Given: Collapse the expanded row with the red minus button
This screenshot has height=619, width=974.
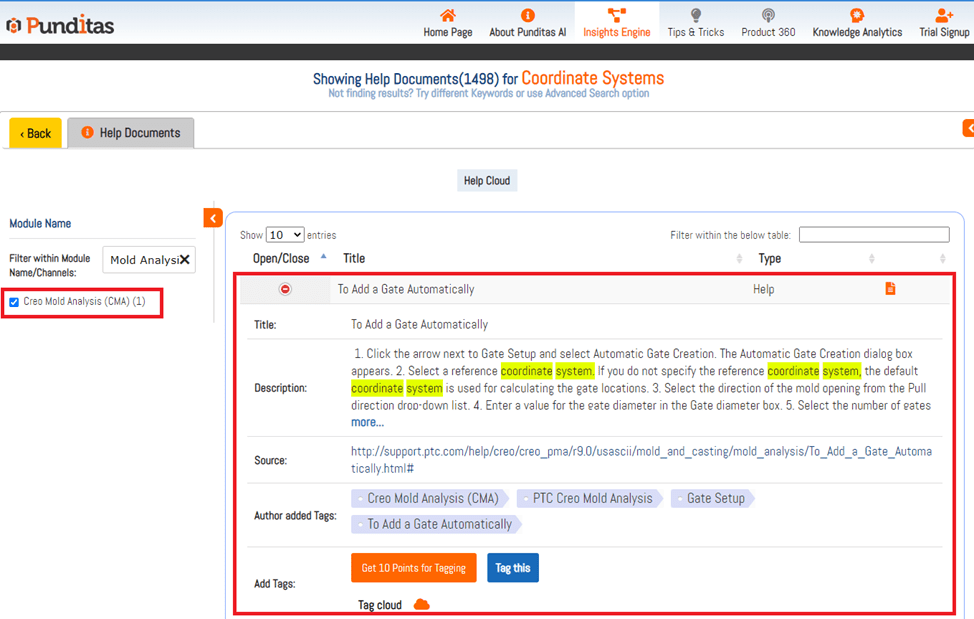Looking at the screenshot, I should (285, 290).
